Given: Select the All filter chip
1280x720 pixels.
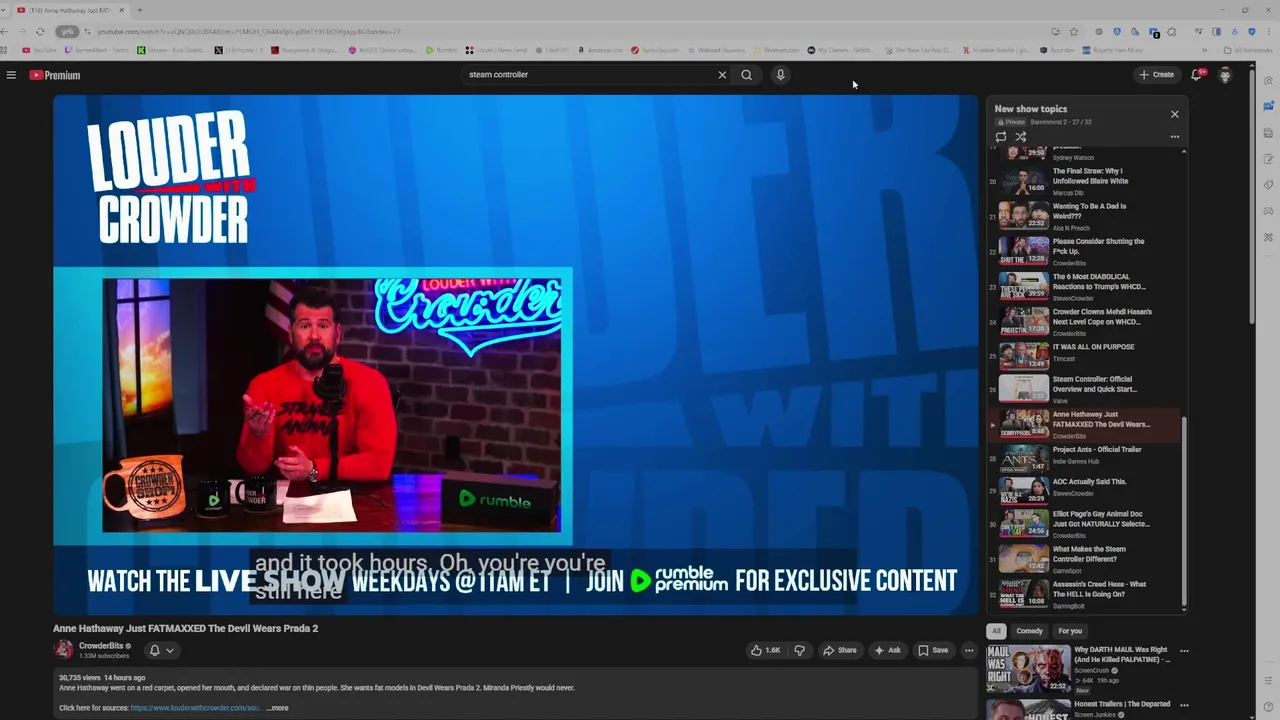Looking at the screenshot, I should 996,631.
